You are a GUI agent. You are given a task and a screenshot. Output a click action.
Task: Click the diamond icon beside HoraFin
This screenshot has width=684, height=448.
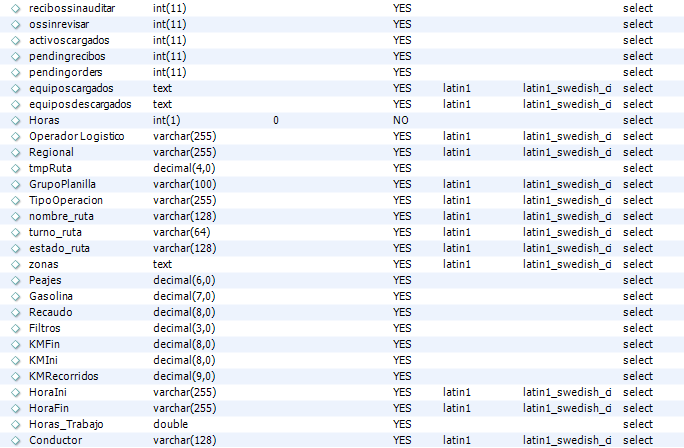(16, 408)
